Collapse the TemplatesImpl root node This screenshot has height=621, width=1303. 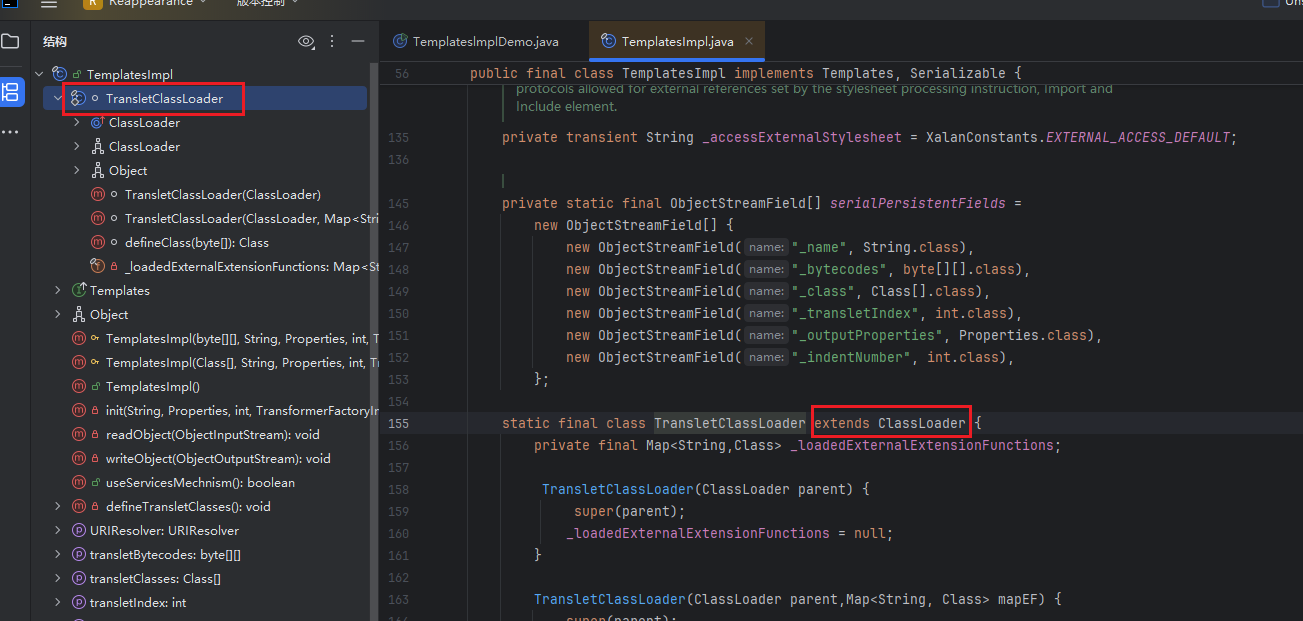(x=39, y=75)
